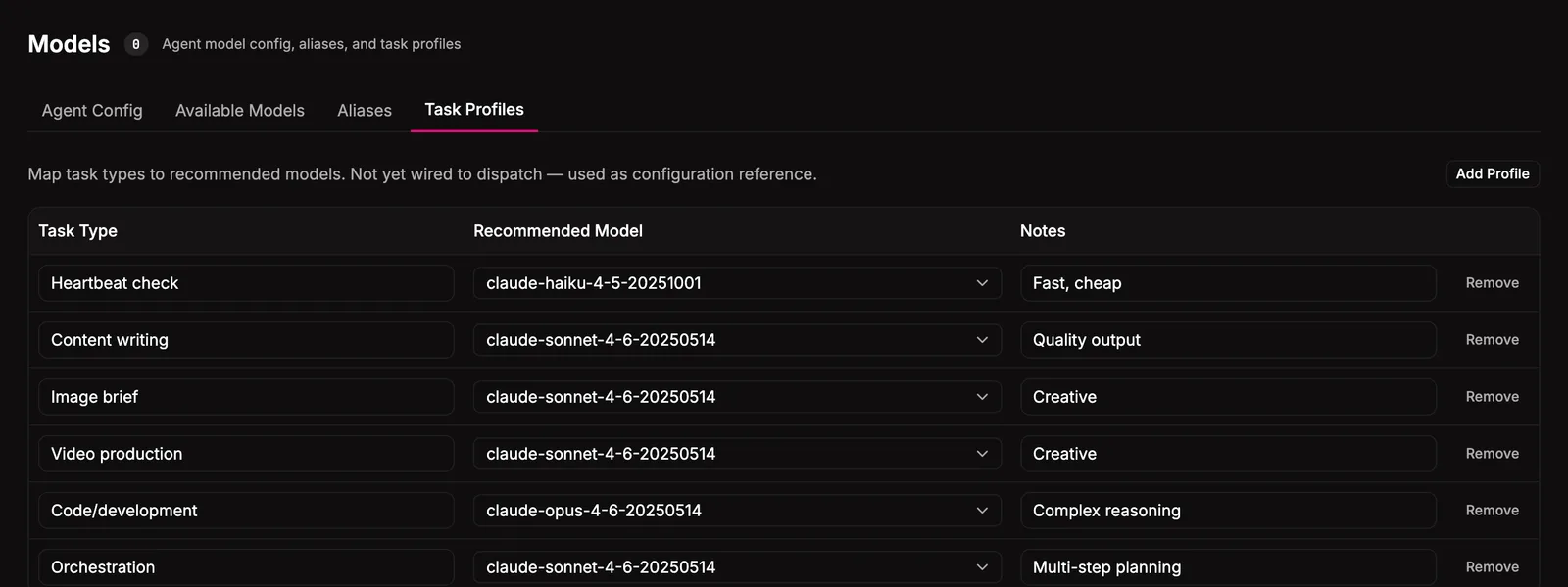Open model dropdown for Heartbeat check row

point(737,283)
